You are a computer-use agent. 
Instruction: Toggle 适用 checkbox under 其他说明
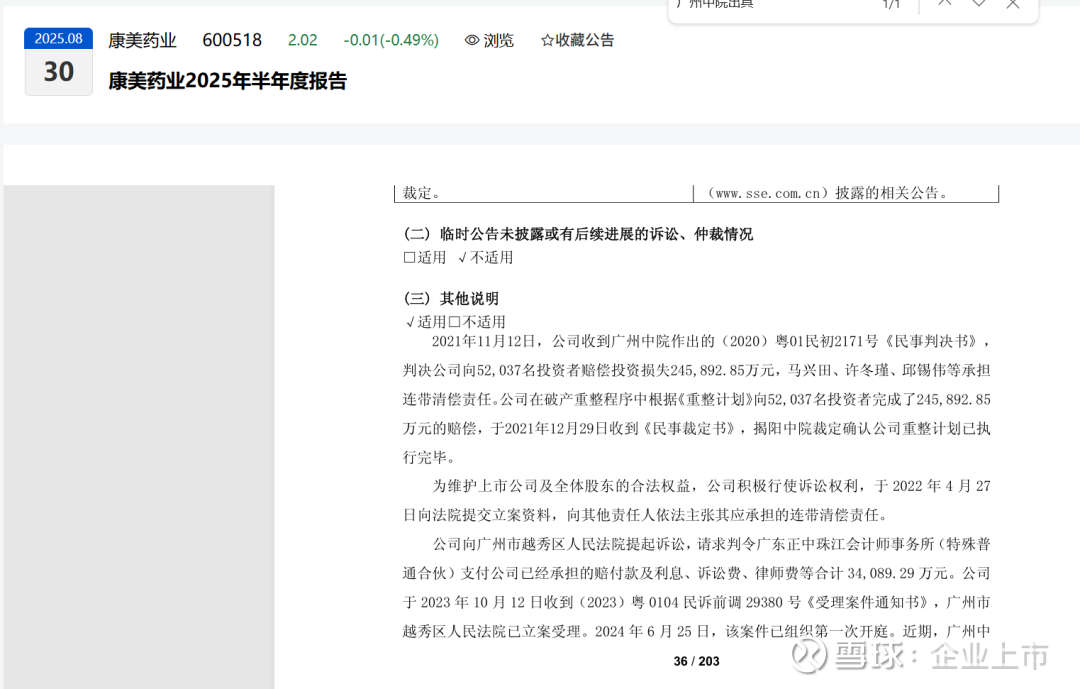coord(411,322)
